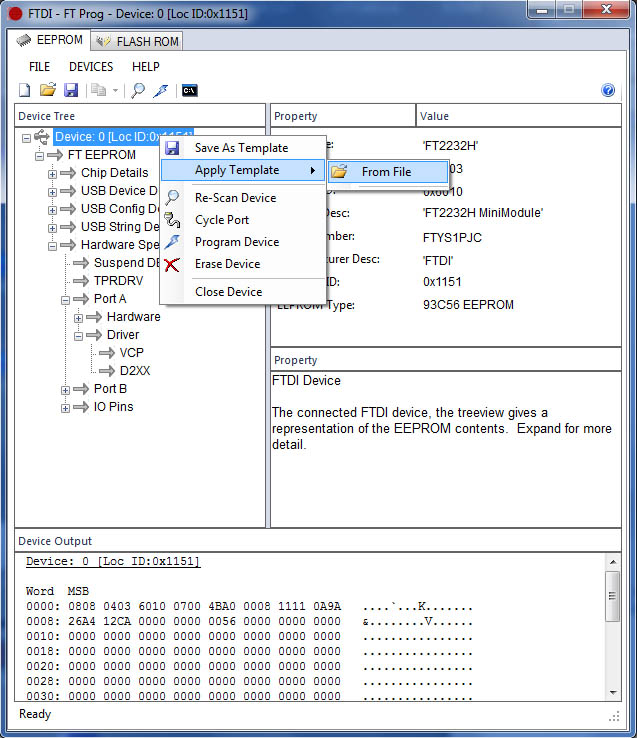Switch to the FLASH ROM tab

(x=137, y=41)
